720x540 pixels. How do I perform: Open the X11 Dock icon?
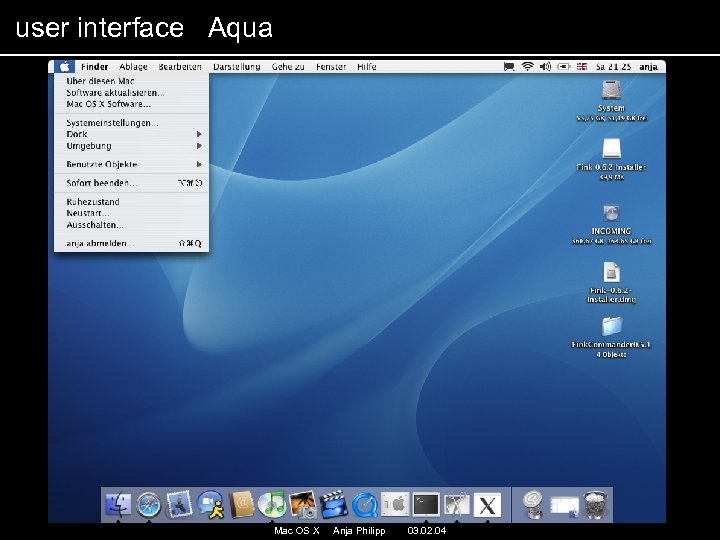pos(487,506)
